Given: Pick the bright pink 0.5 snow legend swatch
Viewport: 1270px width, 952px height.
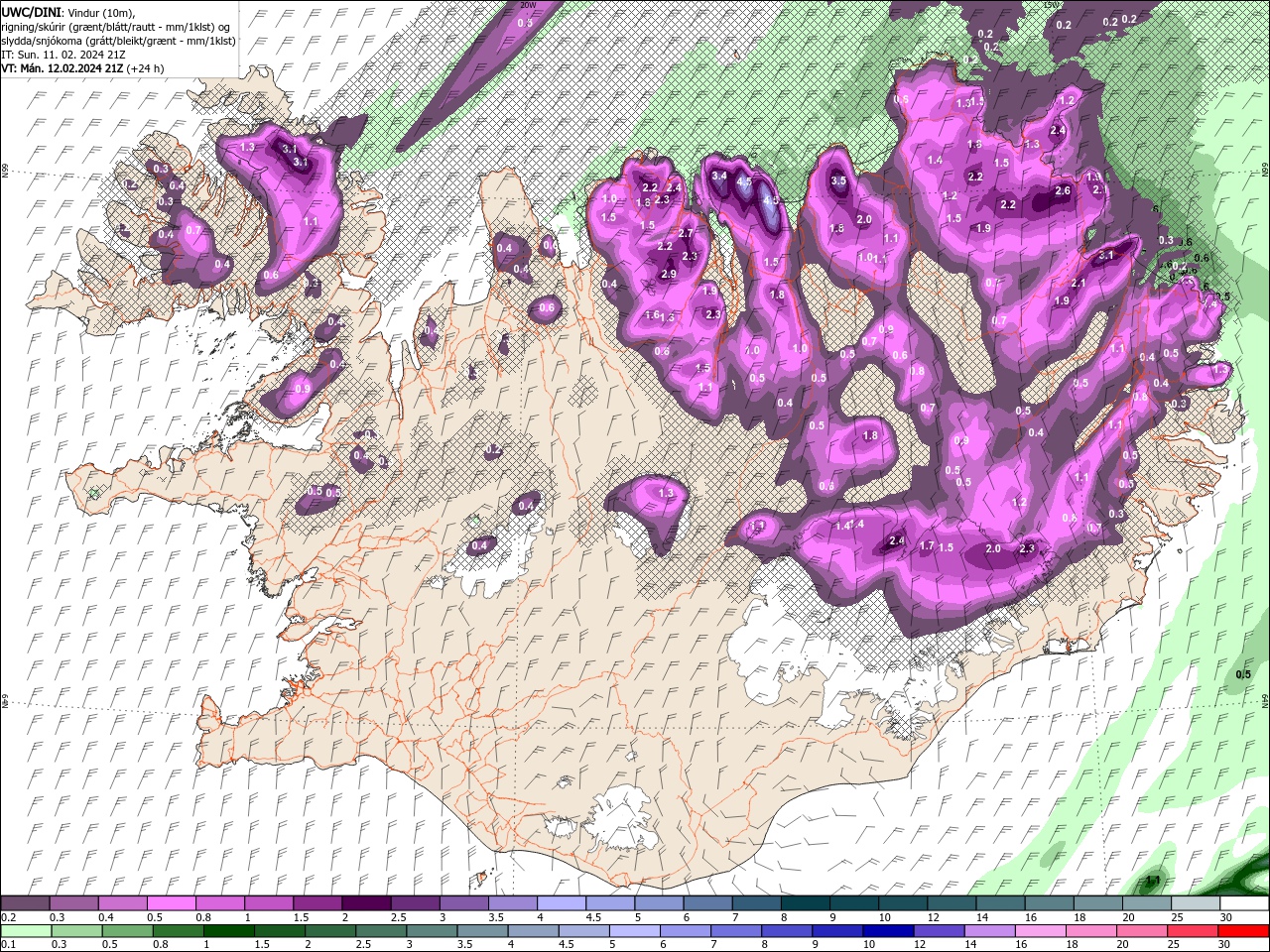Looking at the screenshot, I should (x=171, y=903).
